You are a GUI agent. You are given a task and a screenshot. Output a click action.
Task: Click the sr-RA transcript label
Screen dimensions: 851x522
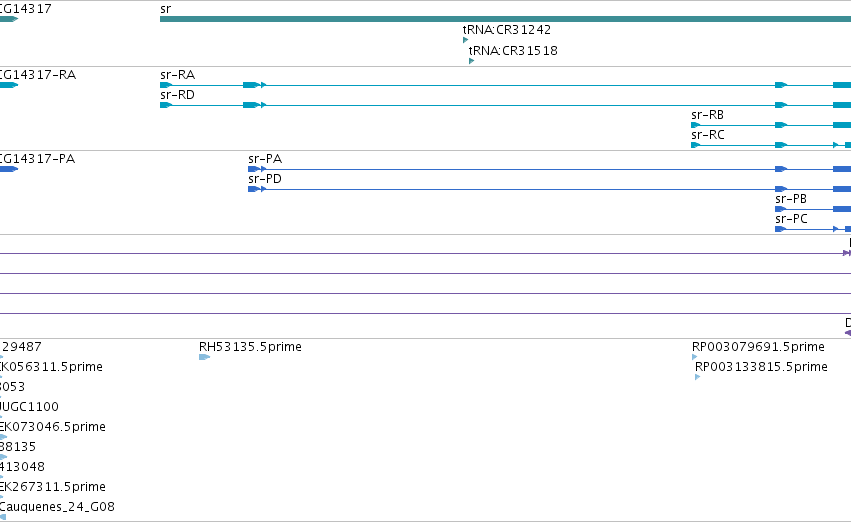[177, 75]
